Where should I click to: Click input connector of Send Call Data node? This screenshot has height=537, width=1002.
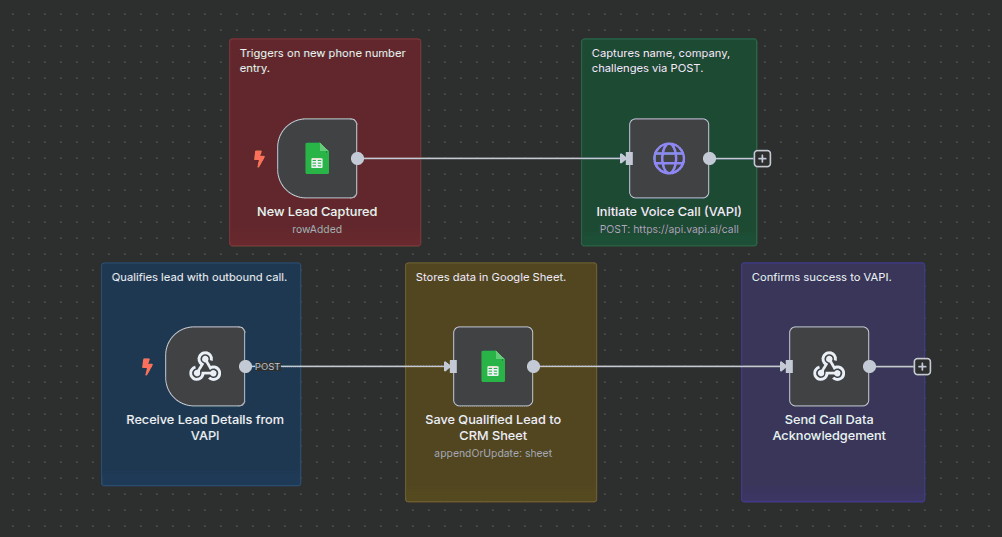[x=789, y=366]
